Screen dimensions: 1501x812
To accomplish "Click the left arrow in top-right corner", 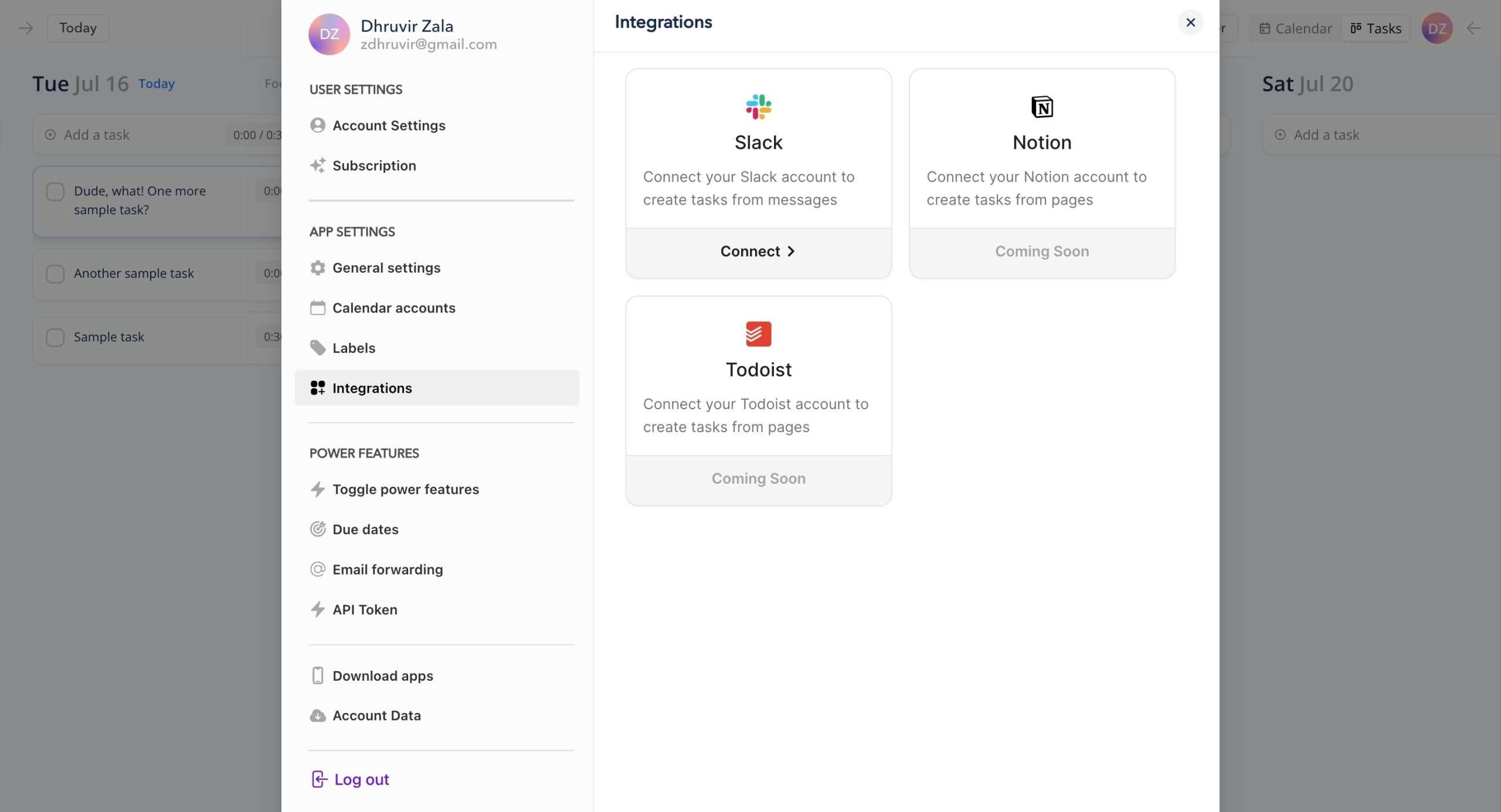I will [1473, 28].
